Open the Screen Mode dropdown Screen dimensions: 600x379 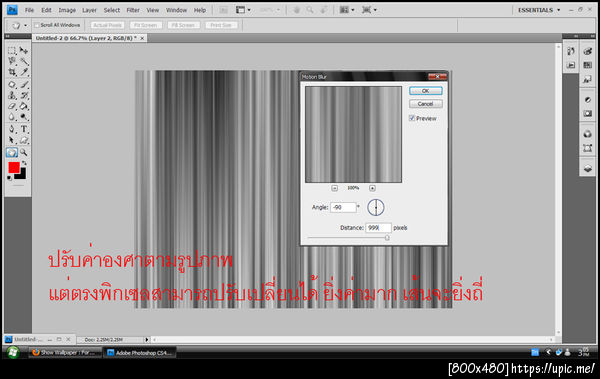coord(369,10)
